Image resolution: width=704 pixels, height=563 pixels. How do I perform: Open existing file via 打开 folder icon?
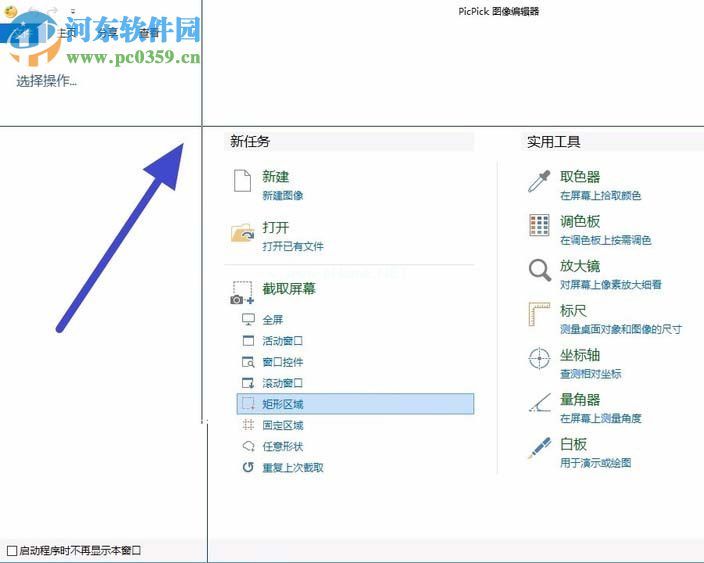tap(242, 233)
